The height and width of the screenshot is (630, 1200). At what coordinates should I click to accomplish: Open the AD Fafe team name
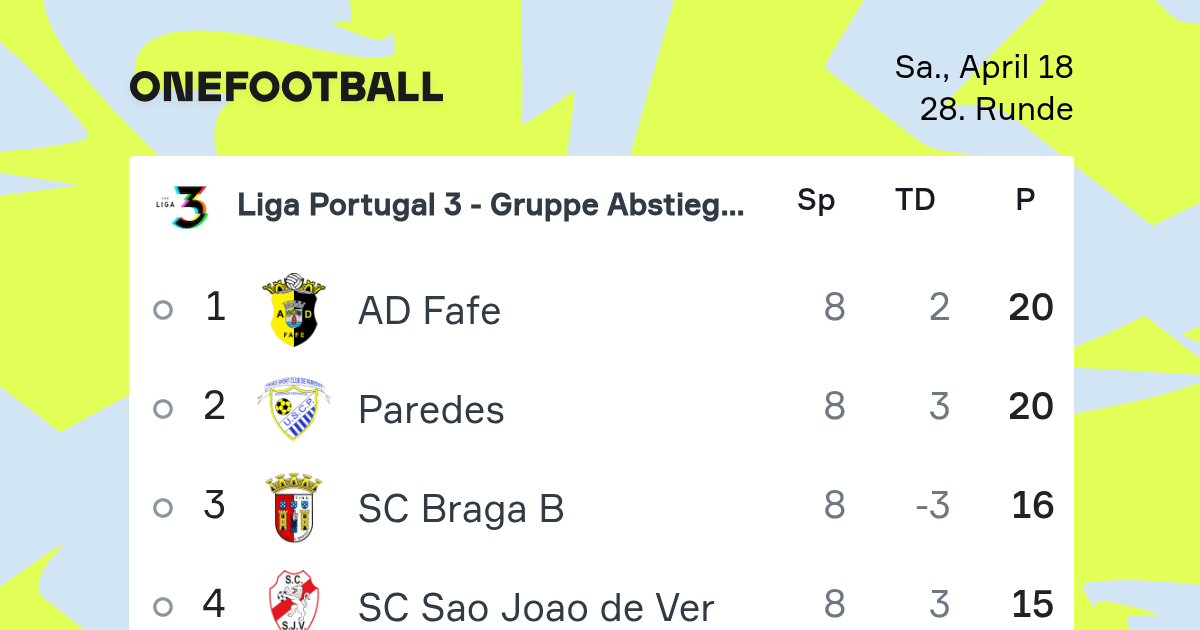tap(429, 311)
